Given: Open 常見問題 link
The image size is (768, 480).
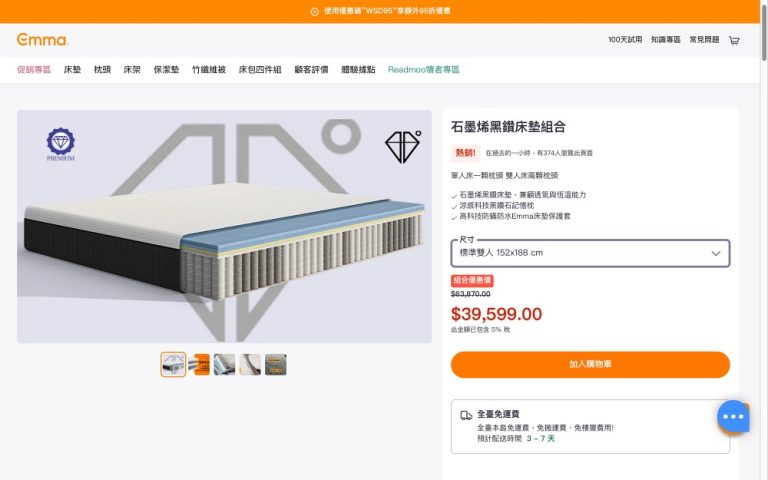Looking at the screenshot, I should 704,40.
